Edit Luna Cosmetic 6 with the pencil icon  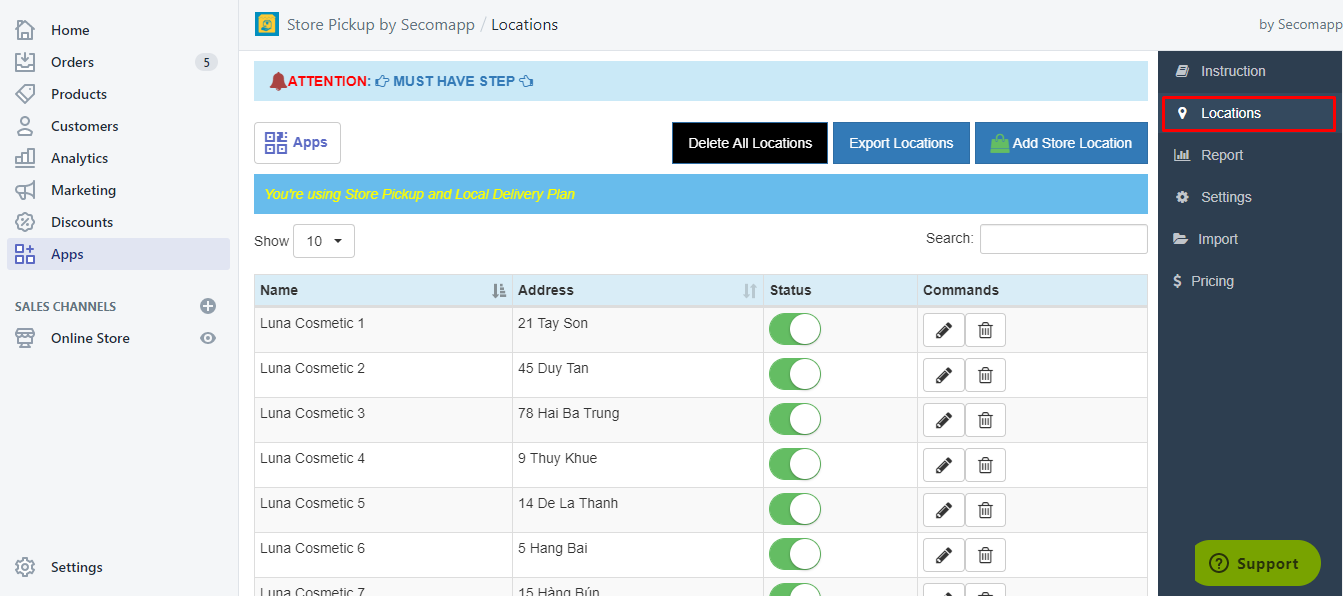pyautogui.click(x=944, y=555)
